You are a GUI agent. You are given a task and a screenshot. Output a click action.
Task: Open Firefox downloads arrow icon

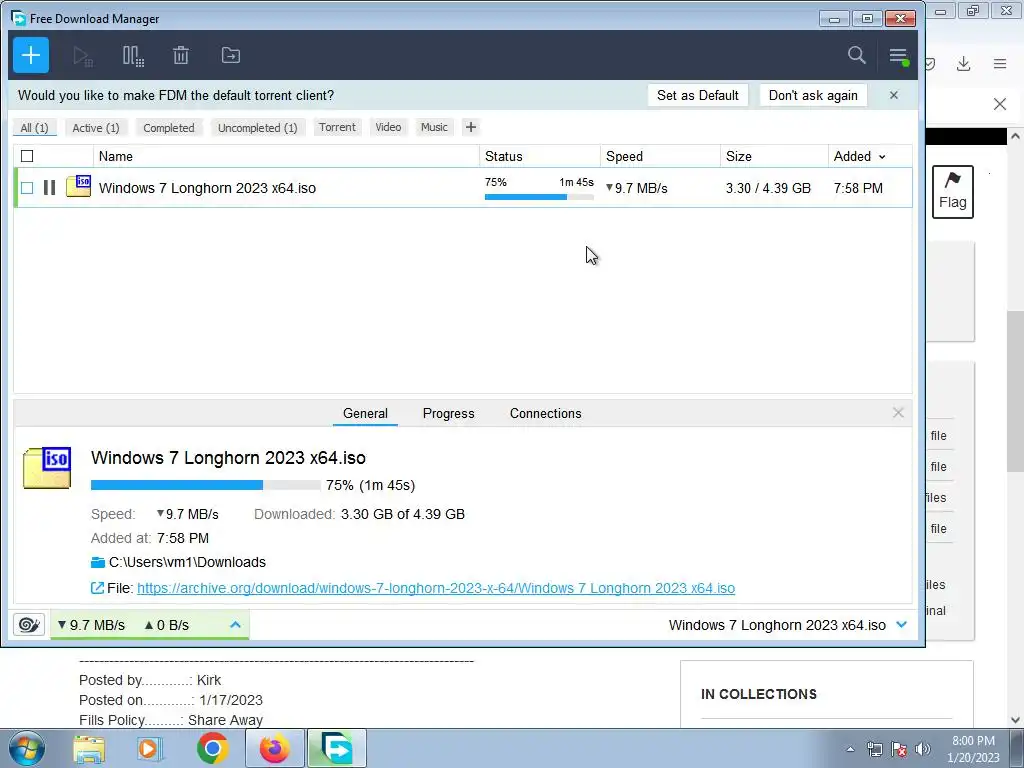point(963,63)
